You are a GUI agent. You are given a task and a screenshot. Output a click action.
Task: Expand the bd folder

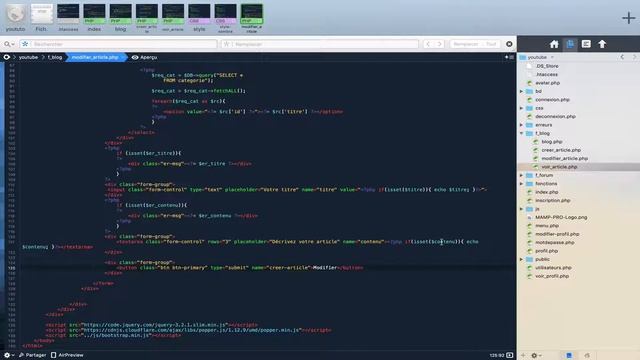(x=521, y=91)
